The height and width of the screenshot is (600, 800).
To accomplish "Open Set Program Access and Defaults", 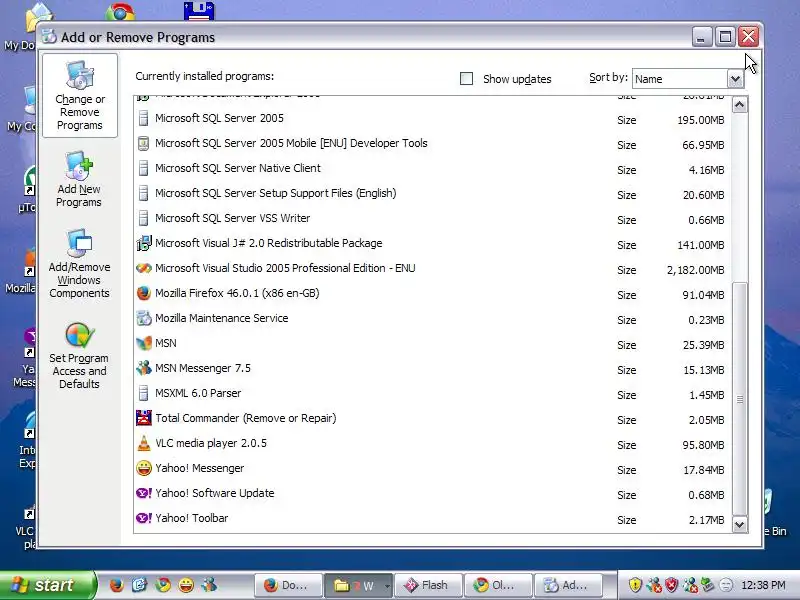I will pyautogui.click(x=79, y=356).
